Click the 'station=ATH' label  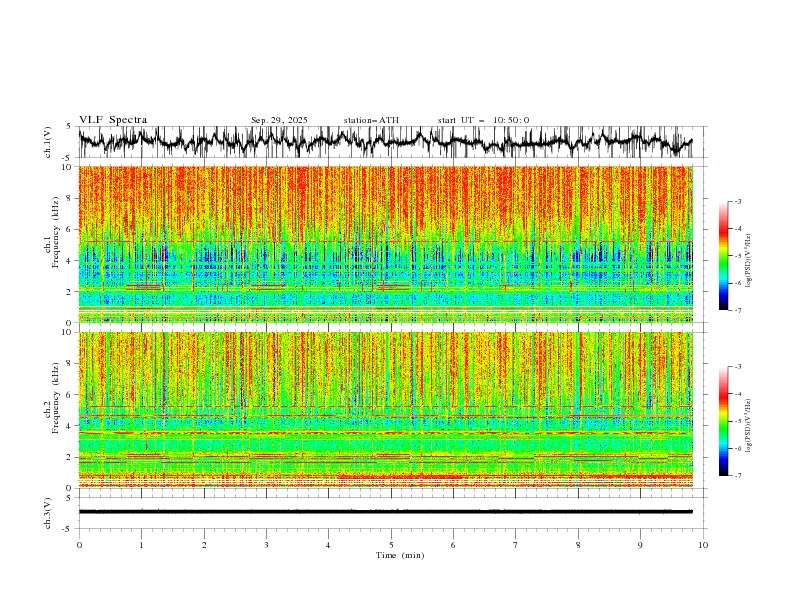[371, 120]
